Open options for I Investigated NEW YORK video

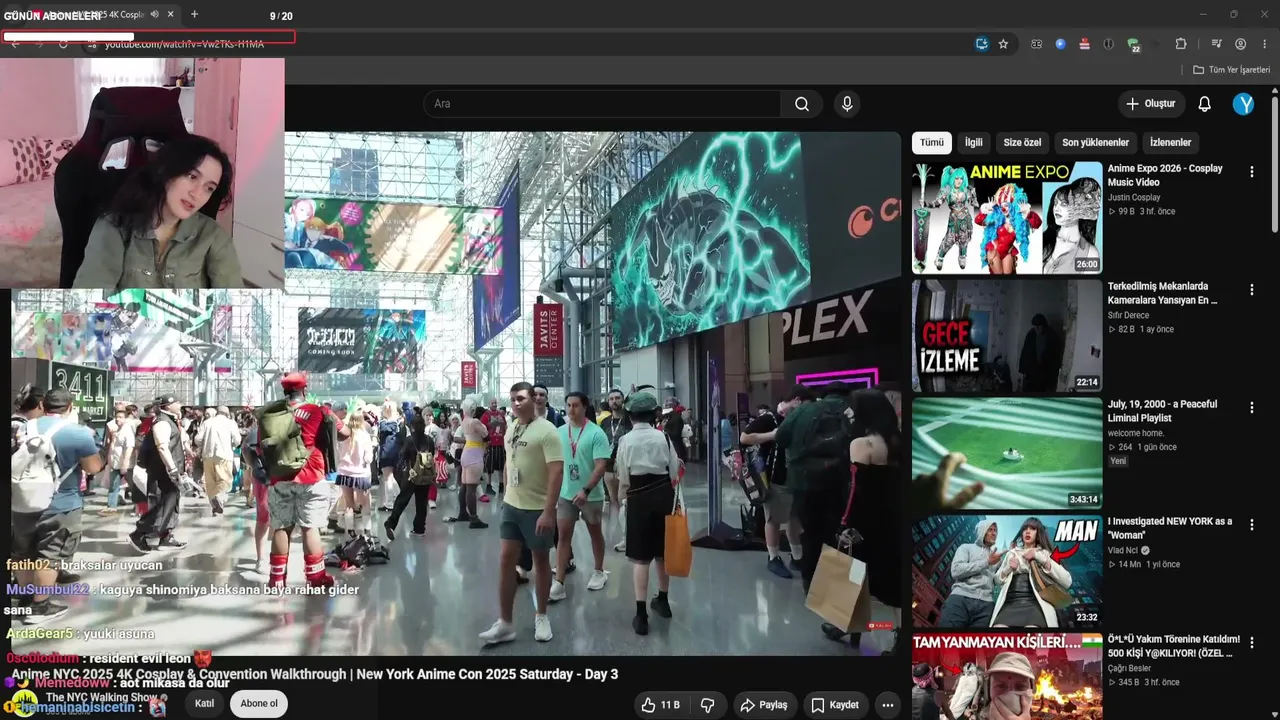coord(1251,525)
